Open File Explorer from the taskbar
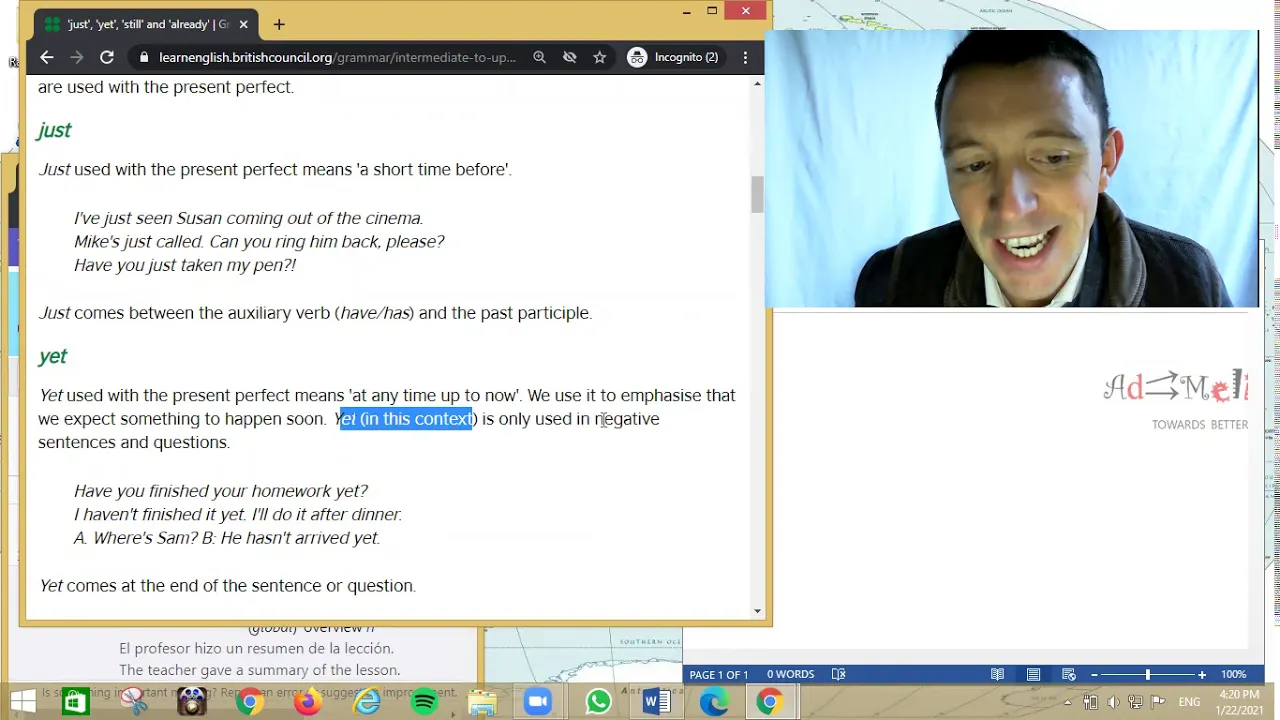The image size is (1280, 720). coord(482,702)
